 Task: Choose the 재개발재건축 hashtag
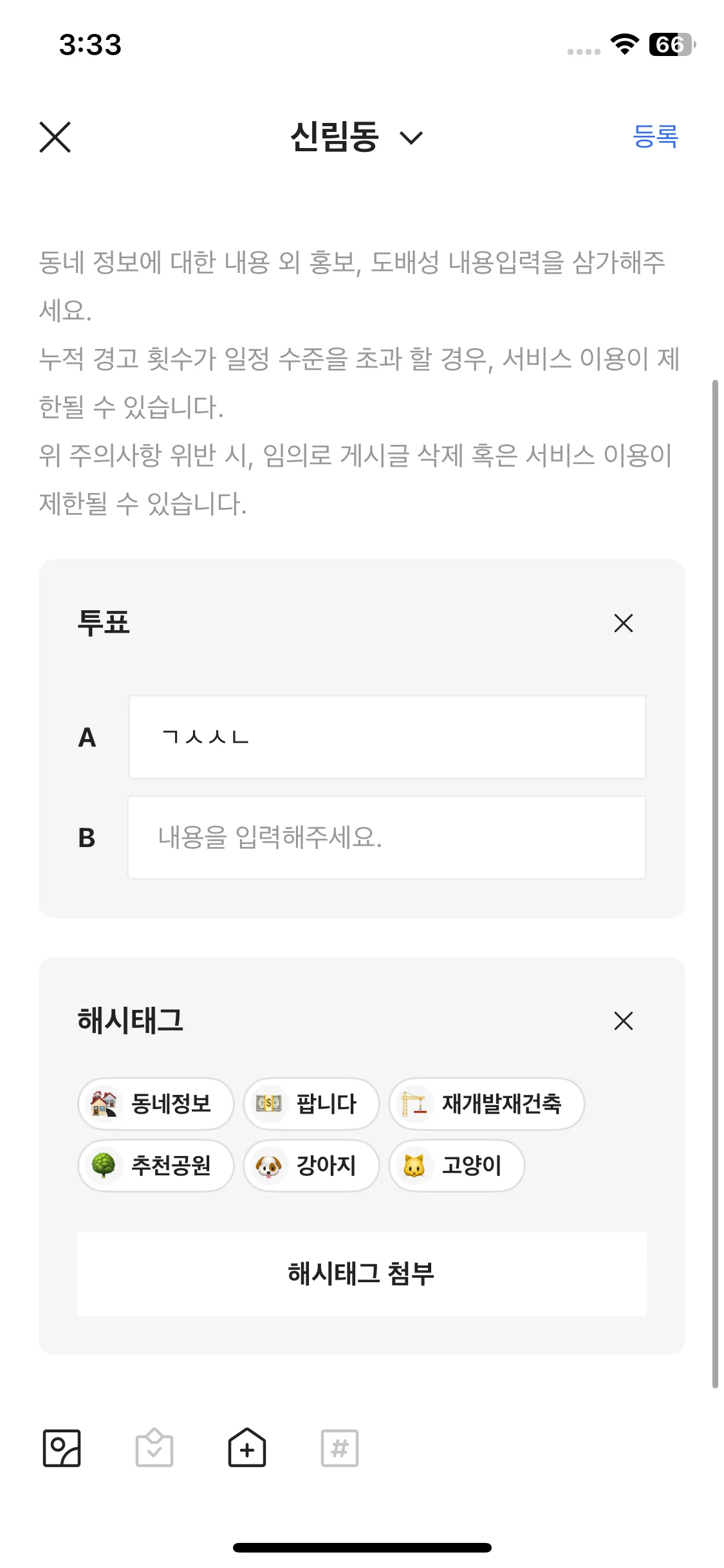487,1103
